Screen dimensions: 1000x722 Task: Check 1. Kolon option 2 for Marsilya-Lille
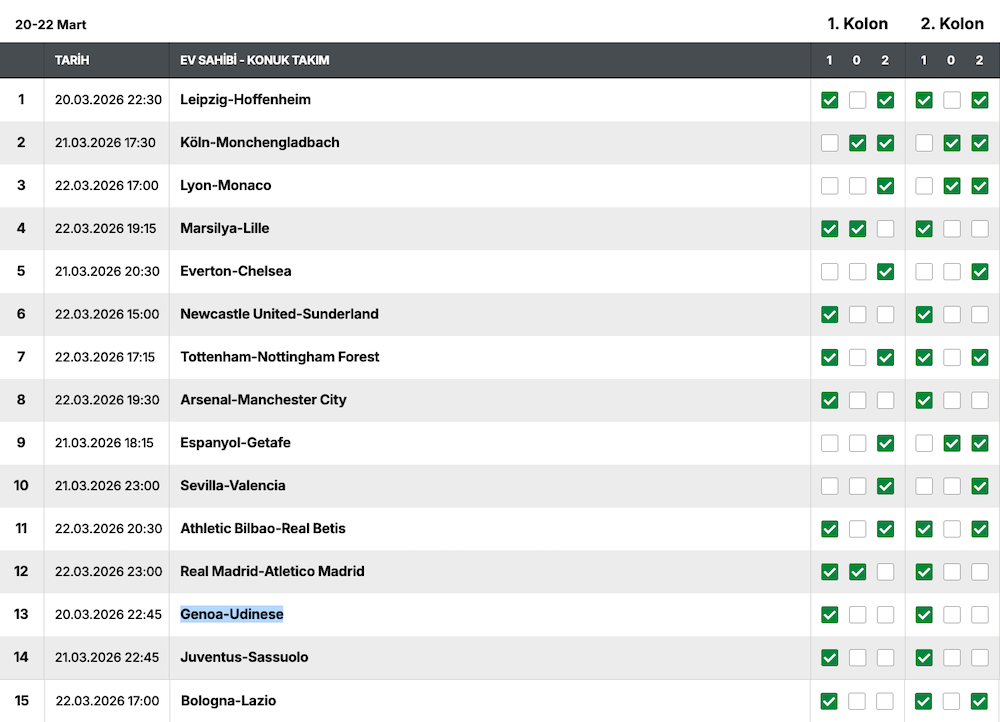[x=885, y=229]
